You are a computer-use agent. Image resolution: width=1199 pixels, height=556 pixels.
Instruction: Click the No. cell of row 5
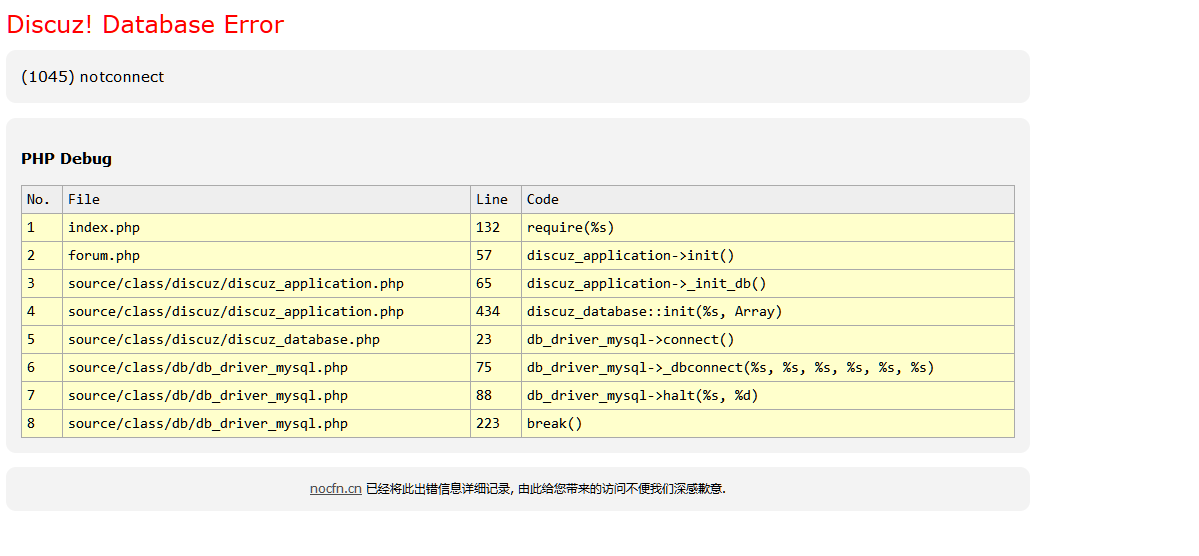(x=42, y=340)
